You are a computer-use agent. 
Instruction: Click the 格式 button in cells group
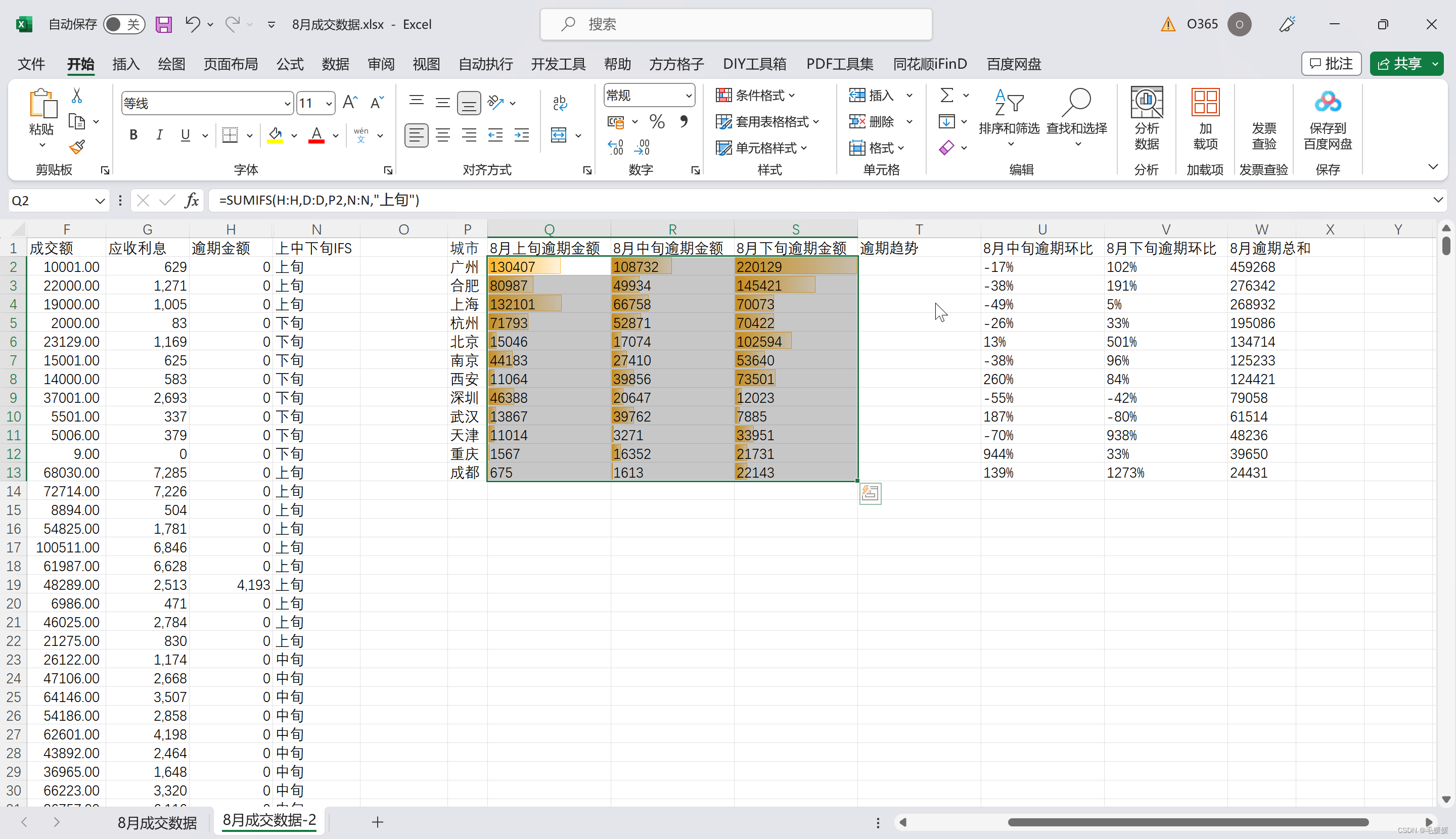877,148
